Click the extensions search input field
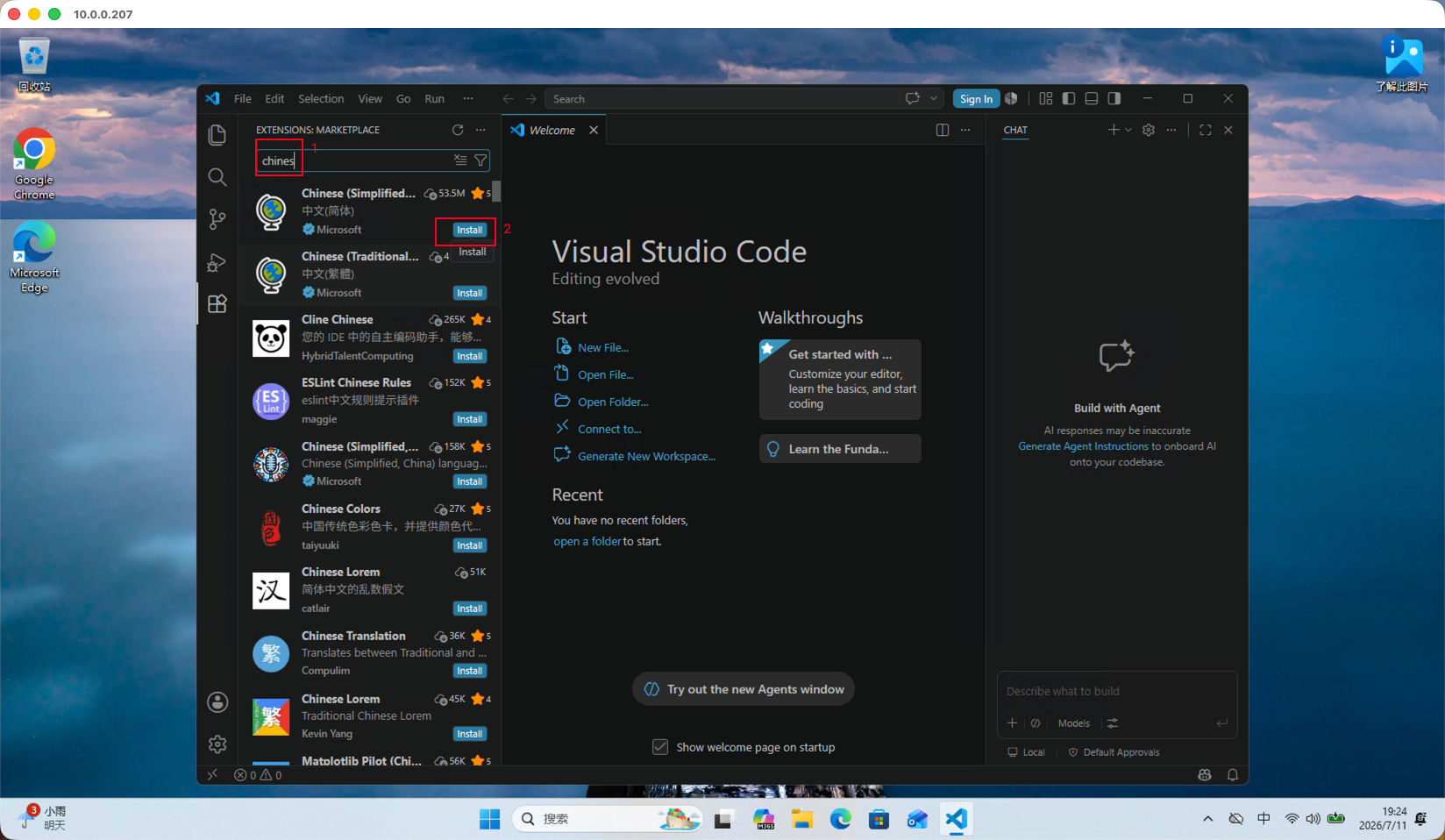The height and width of the screenshot is (840, 1445). (355, 160)
